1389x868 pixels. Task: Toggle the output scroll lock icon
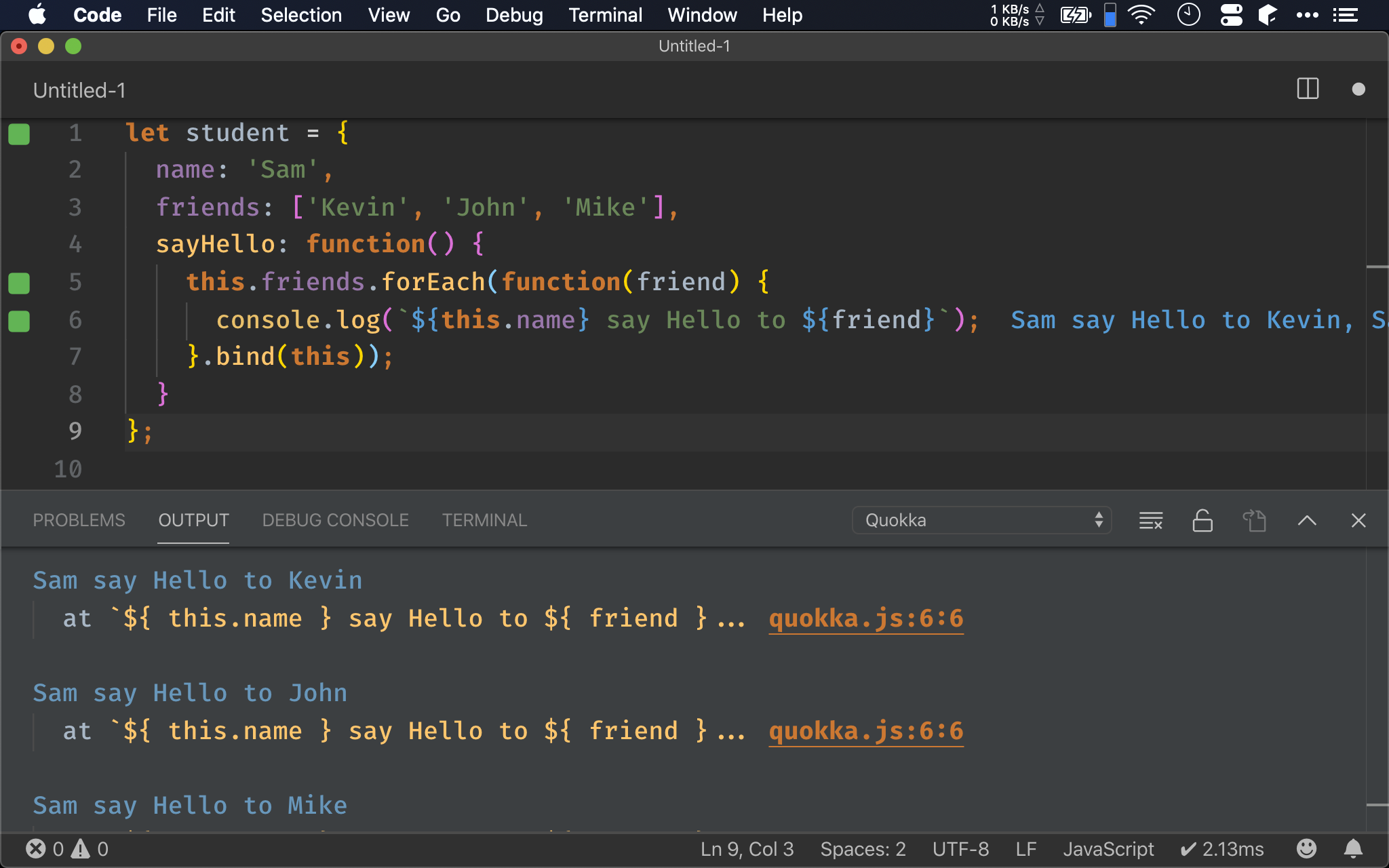(1202, 520)
